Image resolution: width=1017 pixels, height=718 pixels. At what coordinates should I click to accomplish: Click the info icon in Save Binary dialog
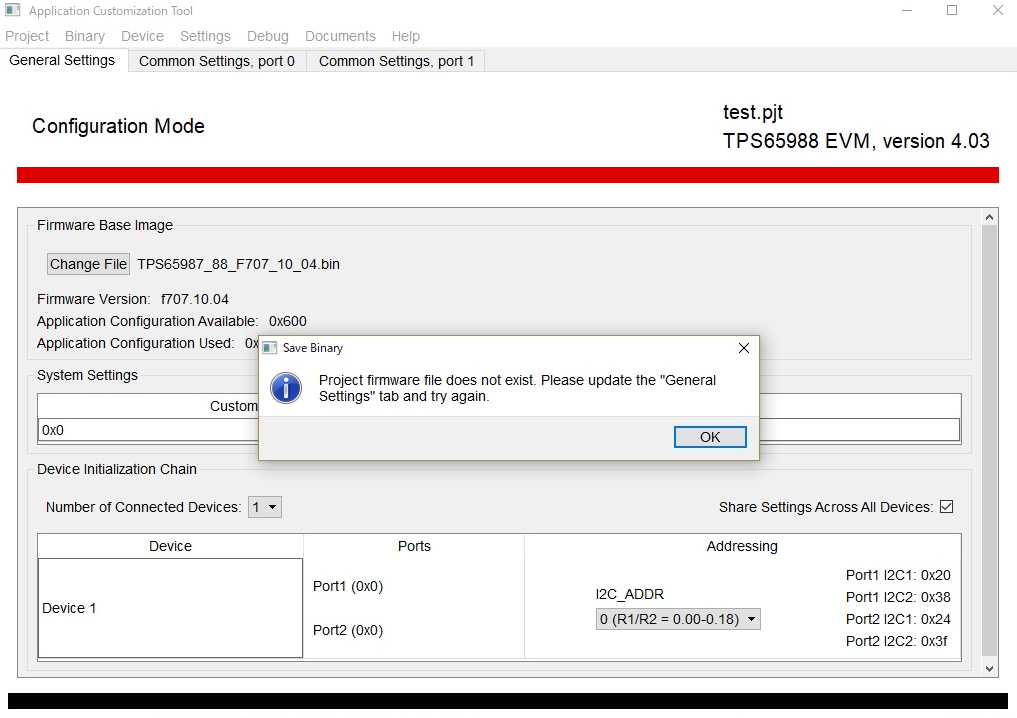286,388
